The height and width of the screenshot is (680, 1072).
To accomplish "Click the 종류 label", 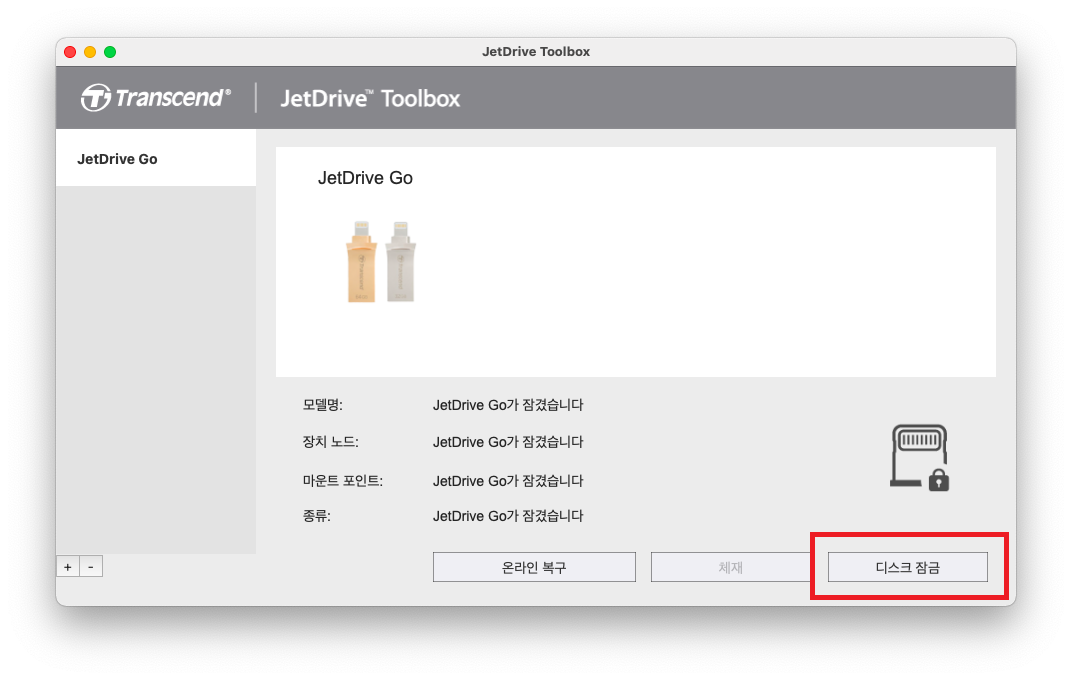I will click(x=317, y=516).
